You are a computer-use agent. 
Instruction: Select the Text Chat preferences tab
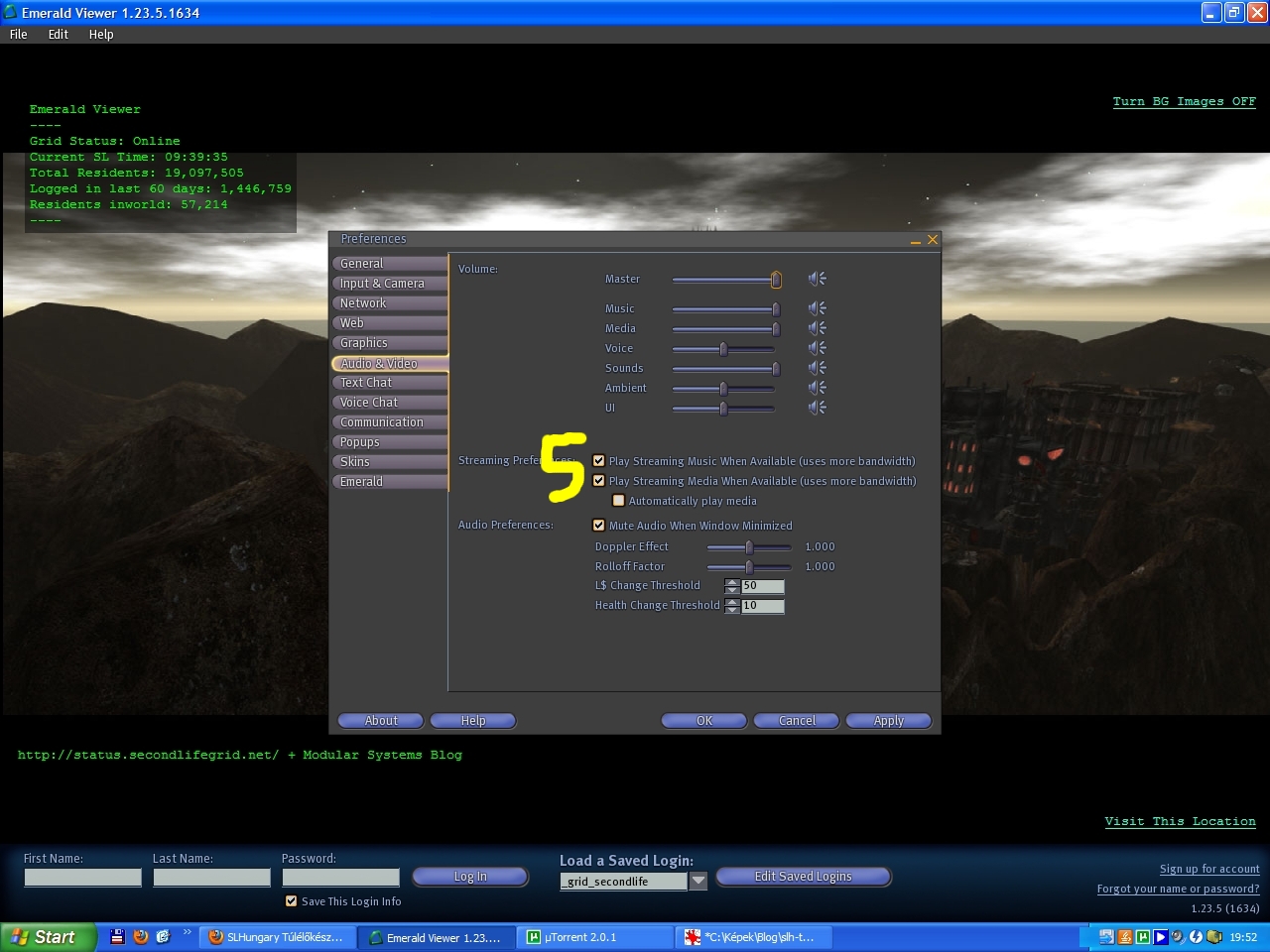click(390, 382)
